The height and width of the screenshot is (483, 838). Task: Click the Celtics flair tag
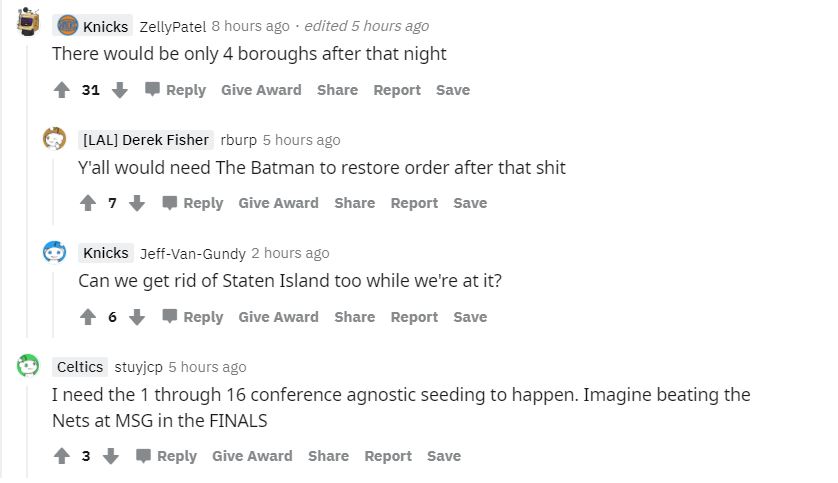pyautogui.click(x=80, y=367)
